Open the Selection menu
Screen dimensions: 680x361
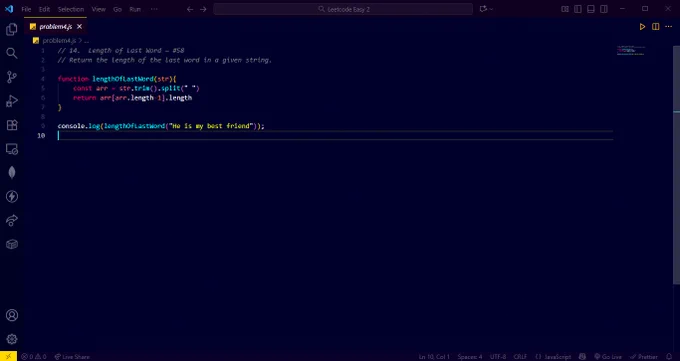71,9
